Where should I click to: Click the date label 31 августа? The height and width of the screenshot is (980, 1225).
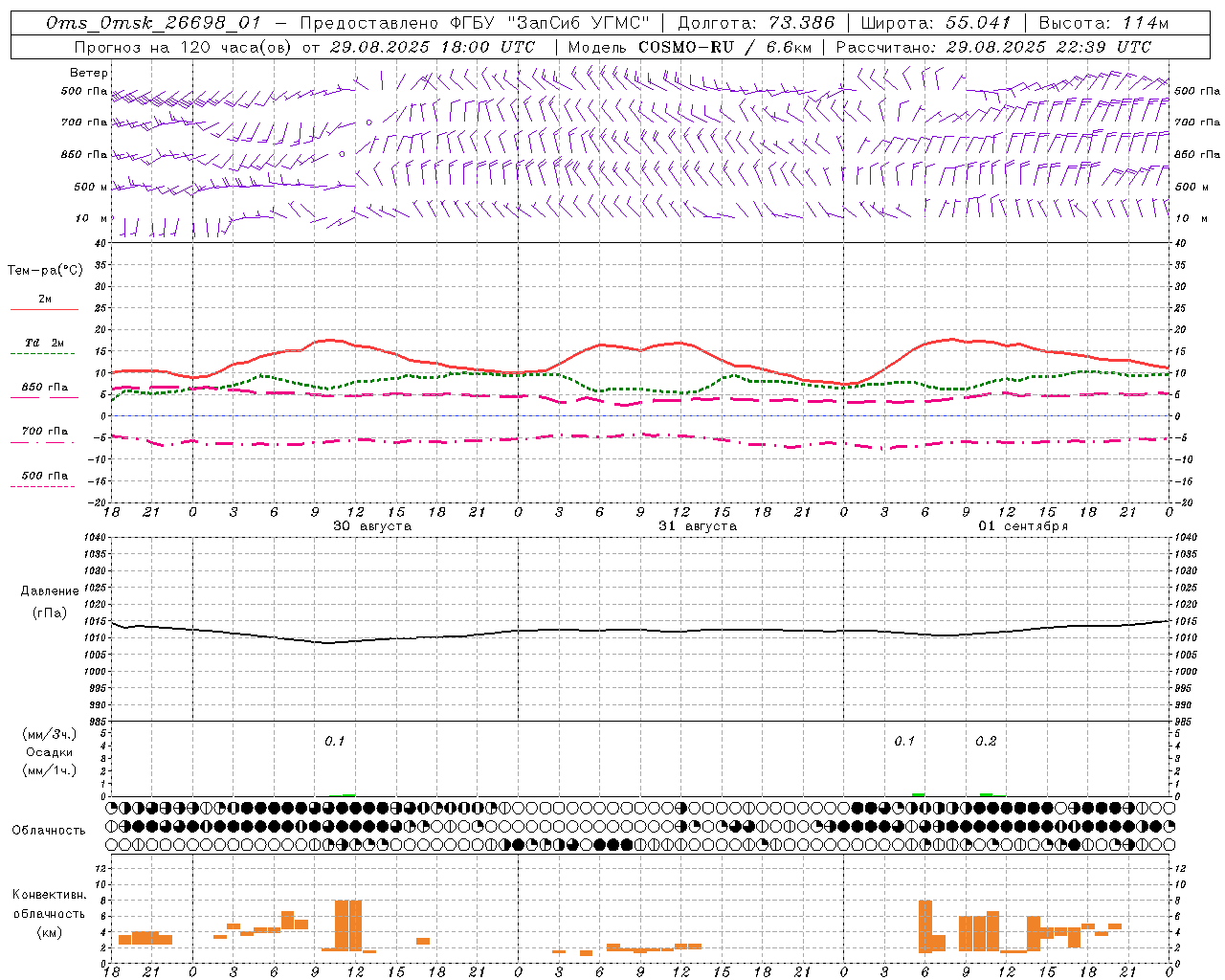698,526
